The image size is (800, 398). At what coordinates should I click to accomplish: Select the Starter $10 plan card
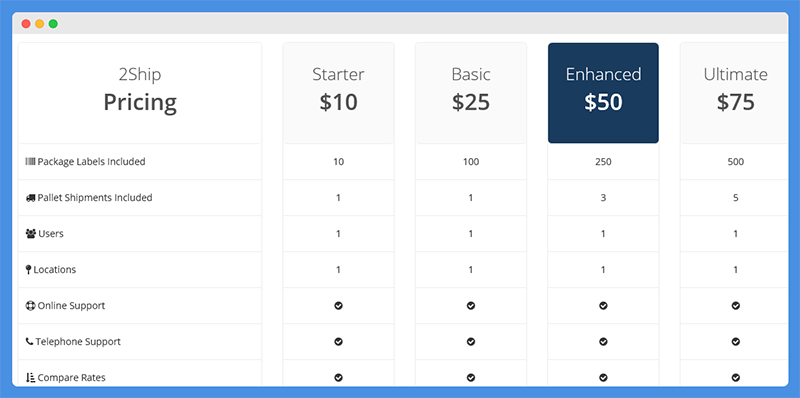[x=338, y=93]
